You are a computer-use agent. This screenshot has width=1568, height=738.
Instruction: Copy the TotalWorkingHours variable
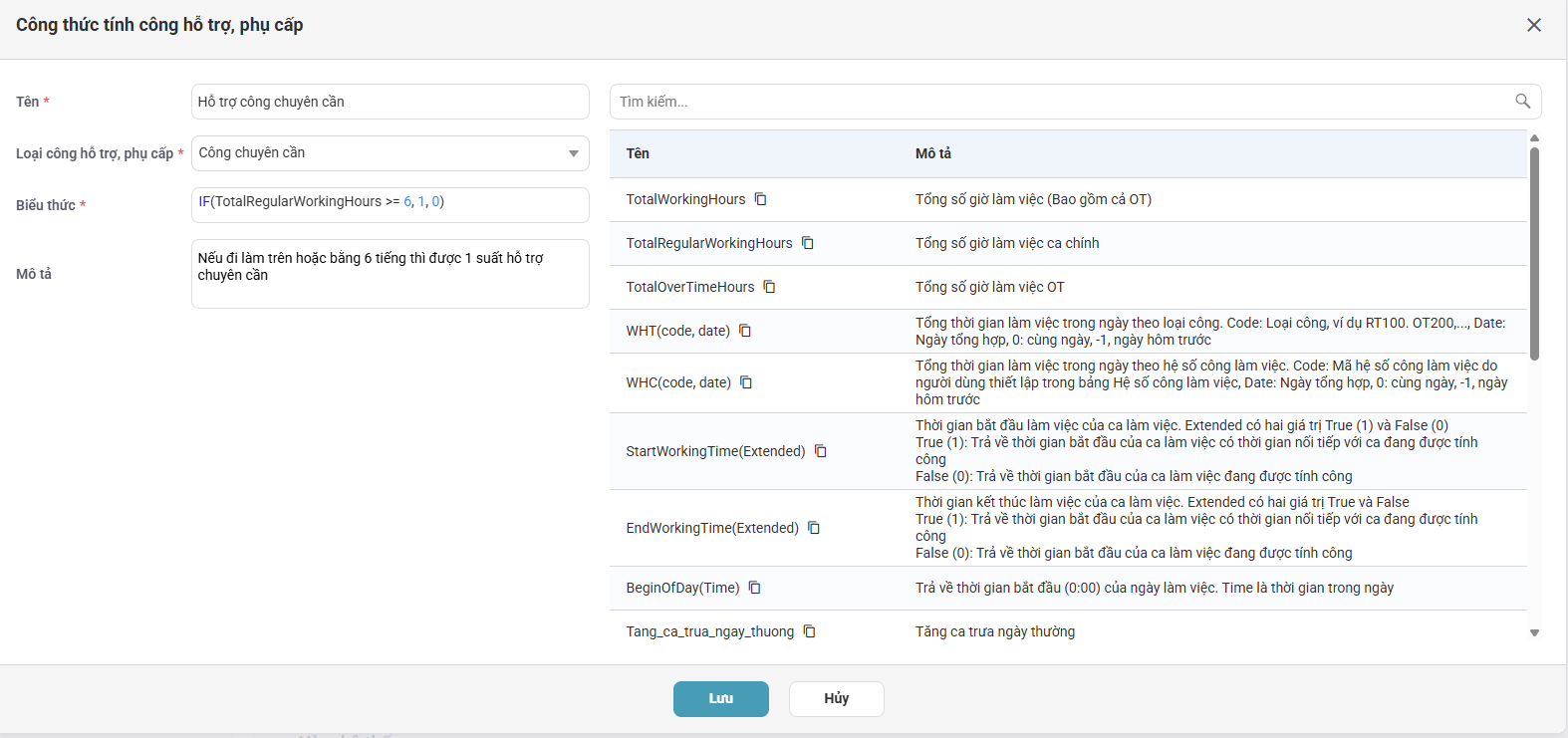click(x=760, y=199)
